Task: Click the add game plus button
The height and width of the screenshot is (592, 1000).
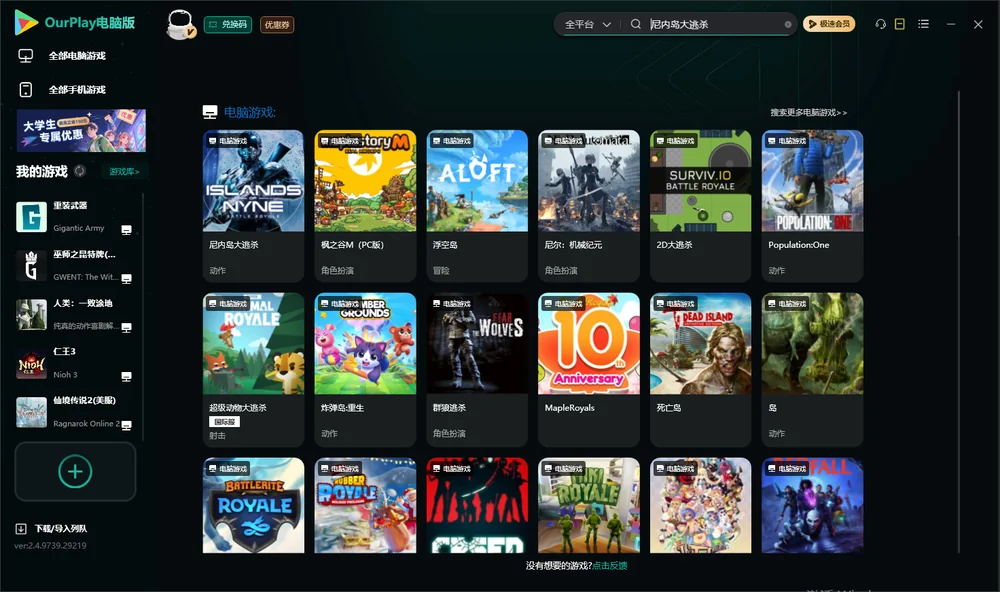Action: coord(75,471)
